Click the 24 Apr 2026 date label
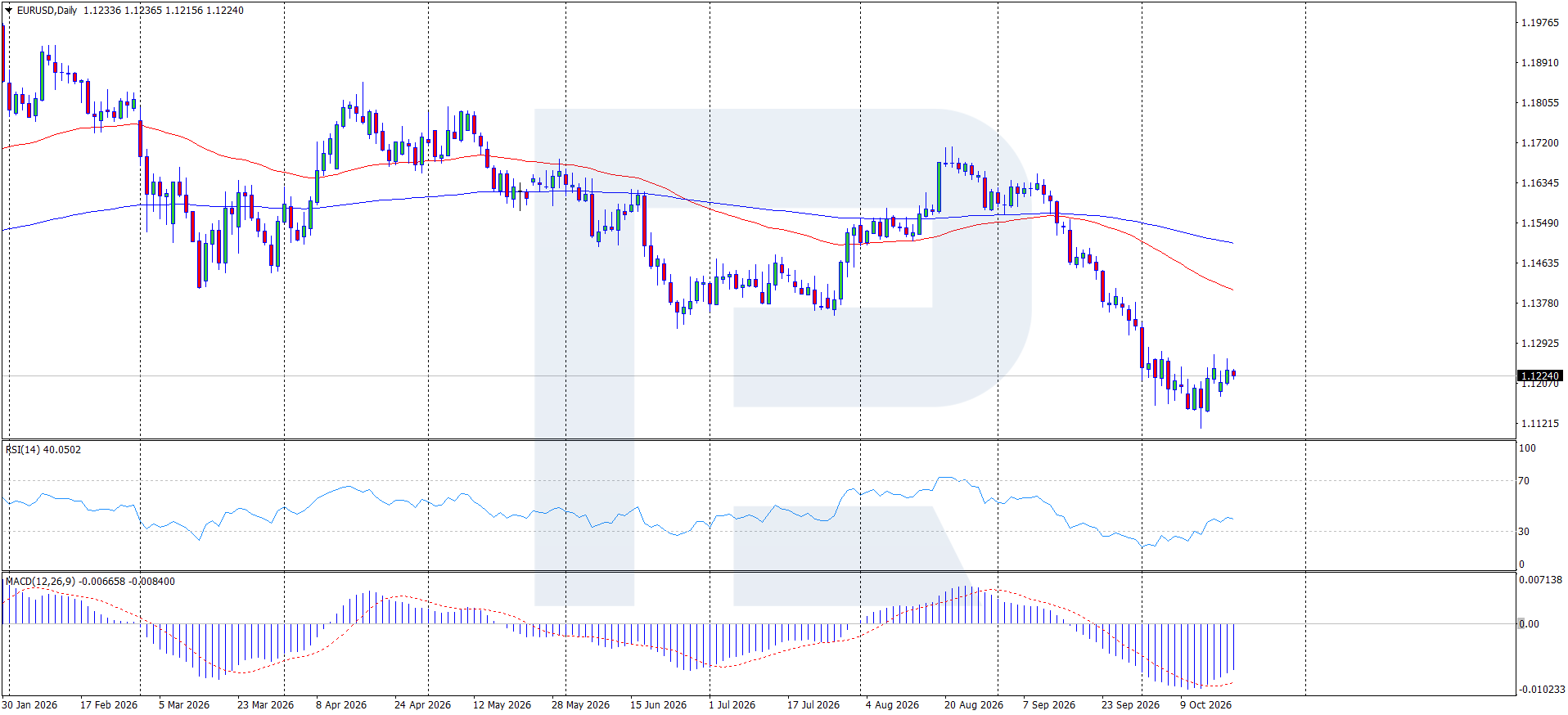 tap(422, 705)
